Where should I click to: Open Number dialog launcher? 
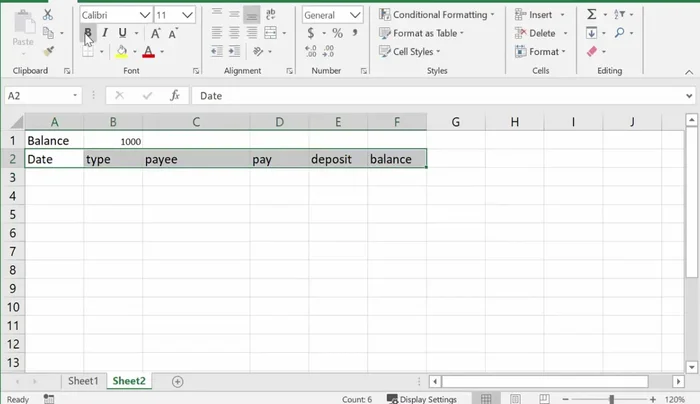pos(364,71)
